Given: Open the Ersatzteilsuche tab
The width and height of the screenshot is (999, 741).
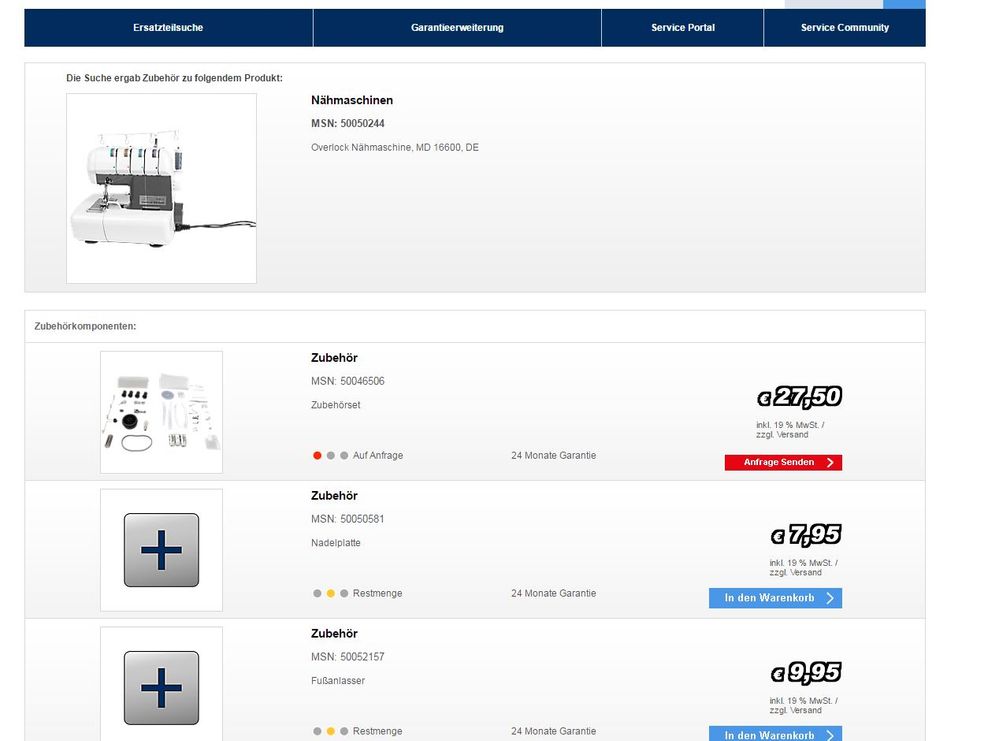Looking at the screenshot, I should (168, 28).
